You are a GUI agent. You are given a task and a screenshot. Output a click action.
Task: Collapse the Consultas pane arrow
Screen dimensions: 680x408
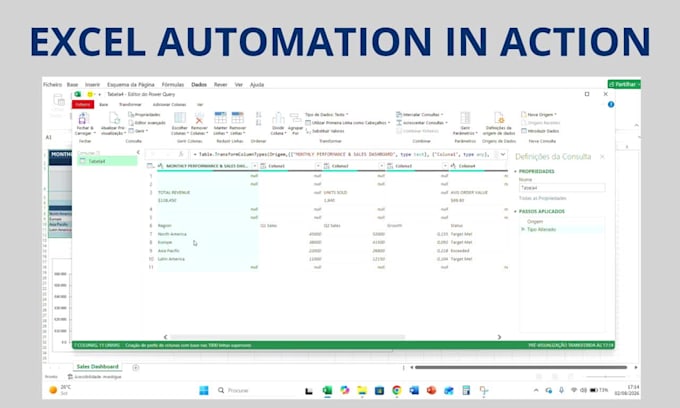coord(138,152)
